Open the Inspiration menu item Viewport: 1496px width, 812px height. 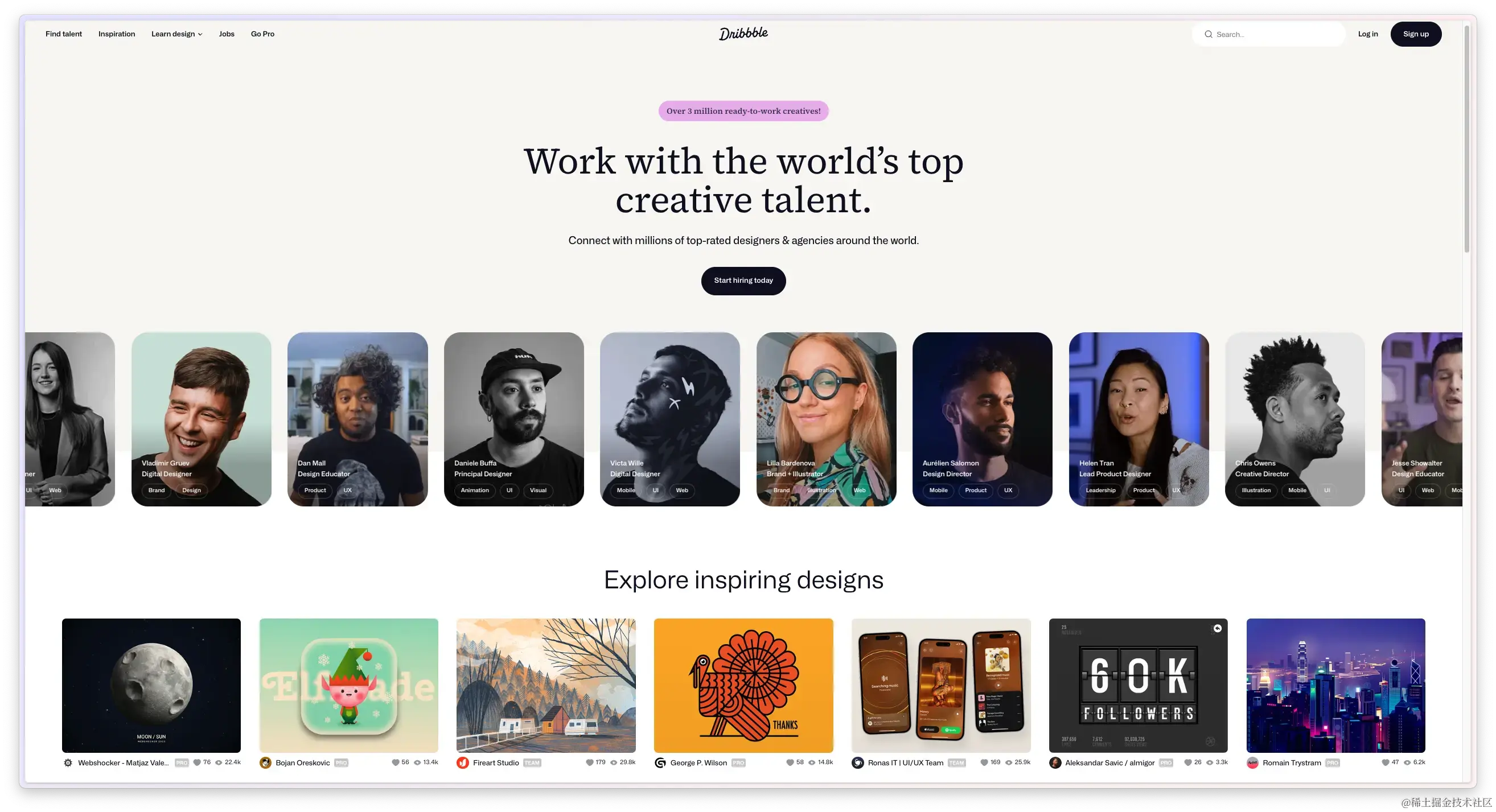pos(117,34)
